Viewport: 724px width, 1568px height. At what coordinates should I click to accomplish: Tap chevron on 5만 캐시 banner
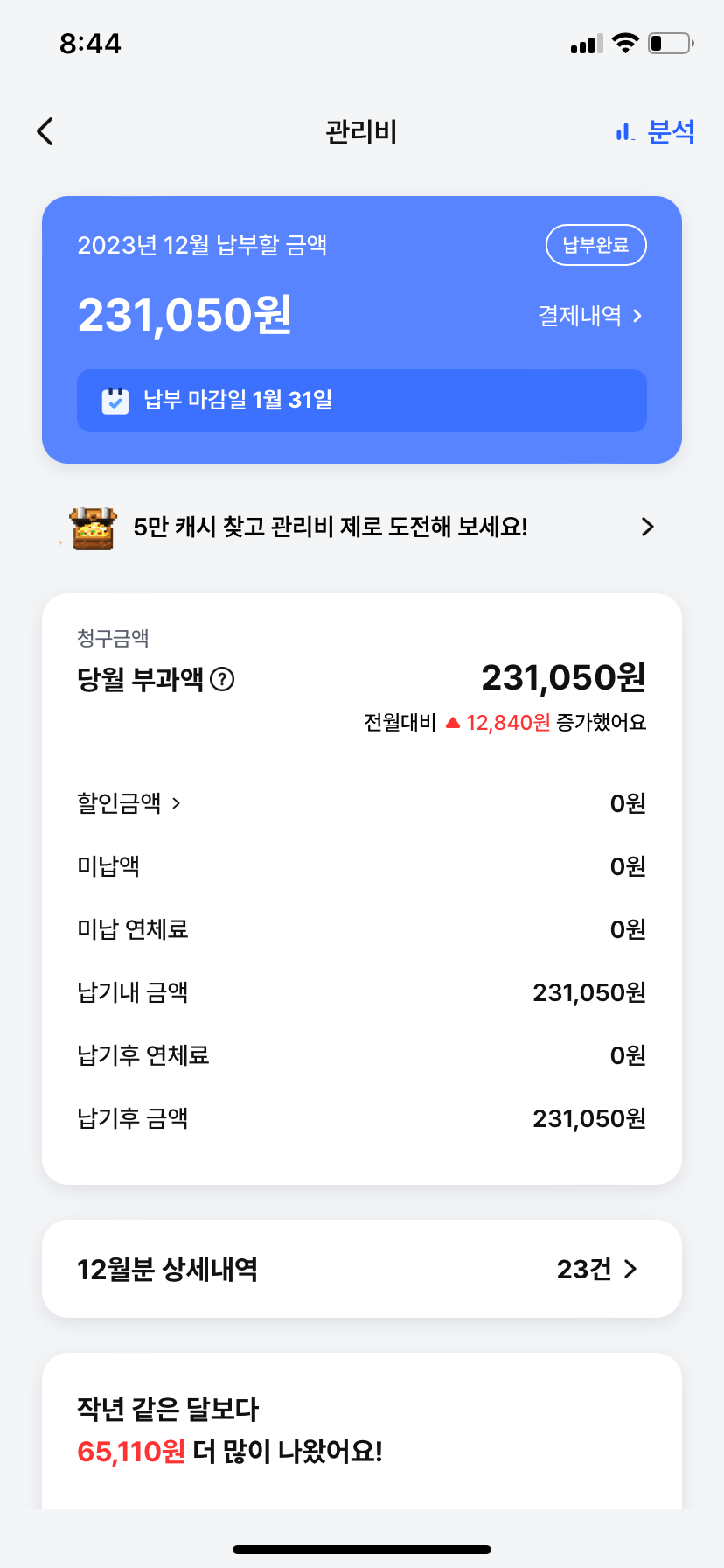pos(647,527)
